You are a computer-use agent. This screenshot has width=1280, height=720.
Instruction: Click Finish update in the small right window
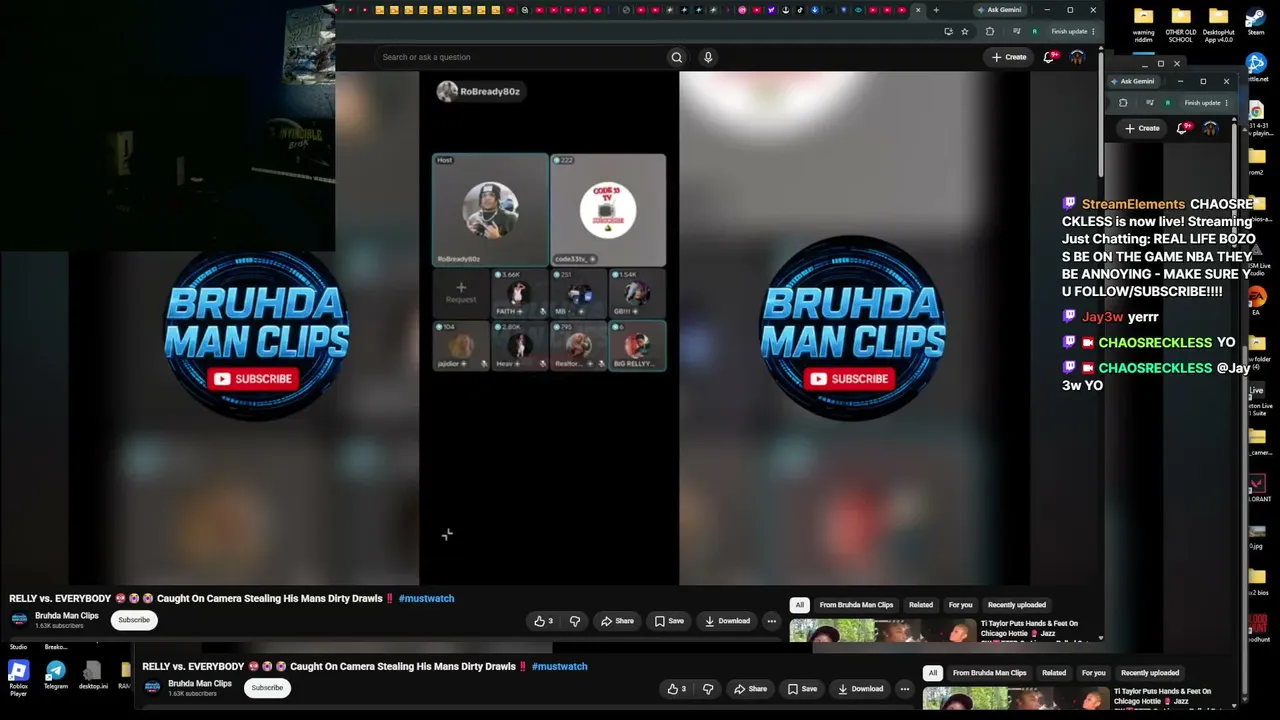coord(1205,102)
